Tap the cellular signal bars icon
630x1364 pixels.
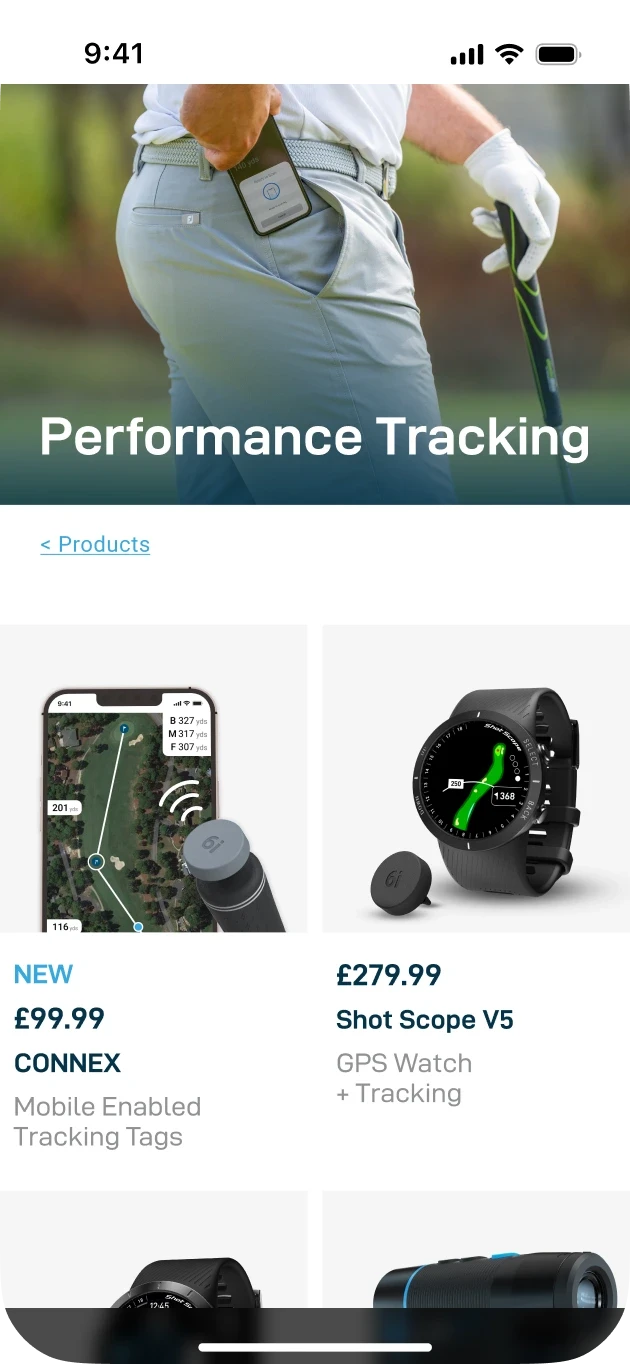[467, 55]
